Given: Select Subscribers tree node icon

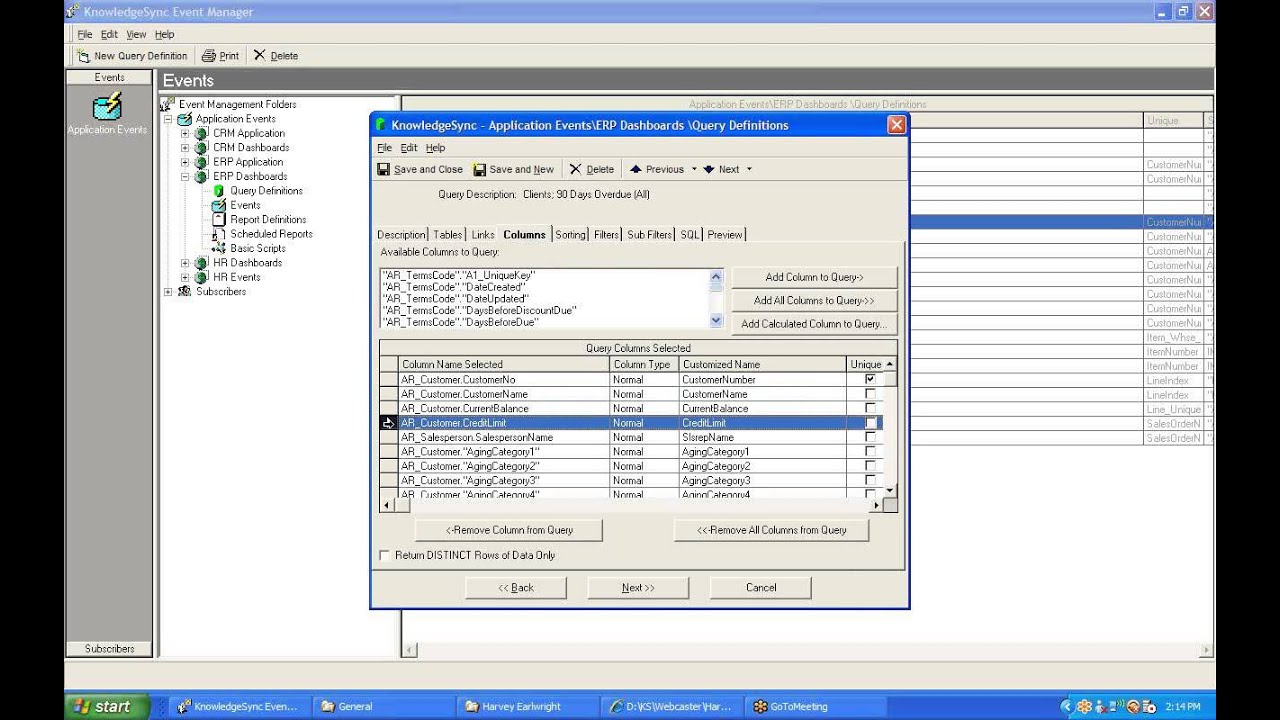Looking at the screenshot, I should coord(184,291).
